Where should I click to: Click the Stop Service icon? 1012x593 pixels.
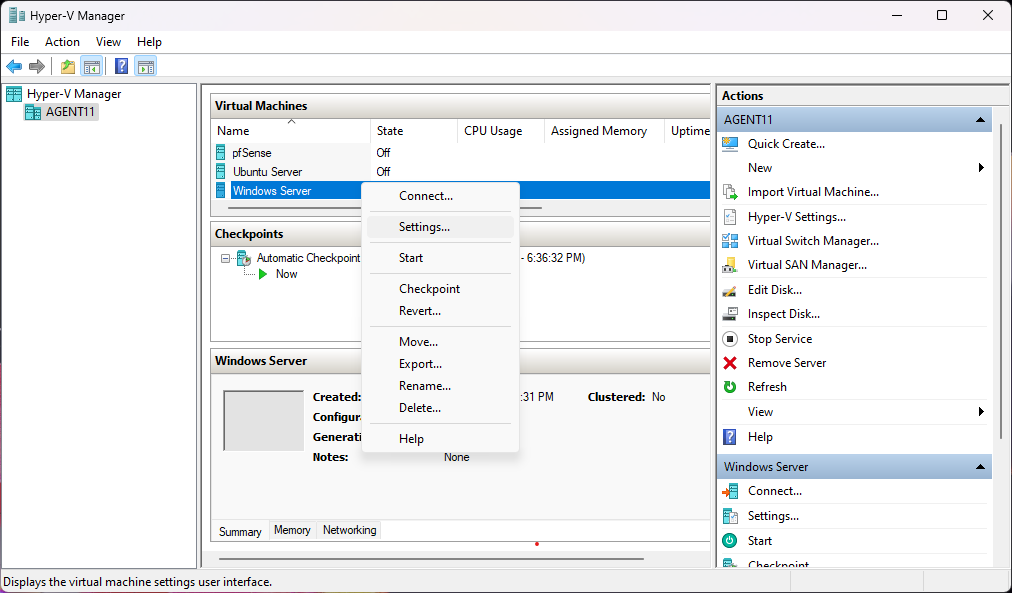730,339
